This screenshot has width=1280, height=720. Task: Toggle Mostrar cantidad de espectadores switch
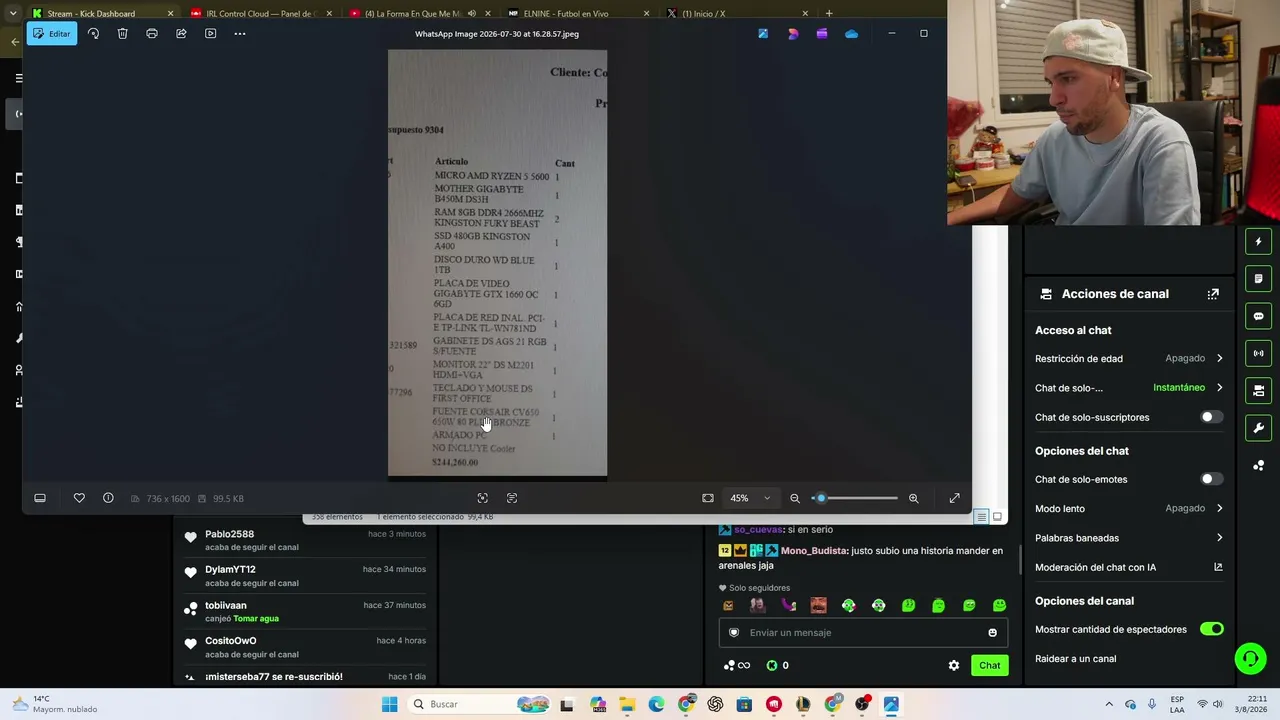click(x=1211, y=629)
